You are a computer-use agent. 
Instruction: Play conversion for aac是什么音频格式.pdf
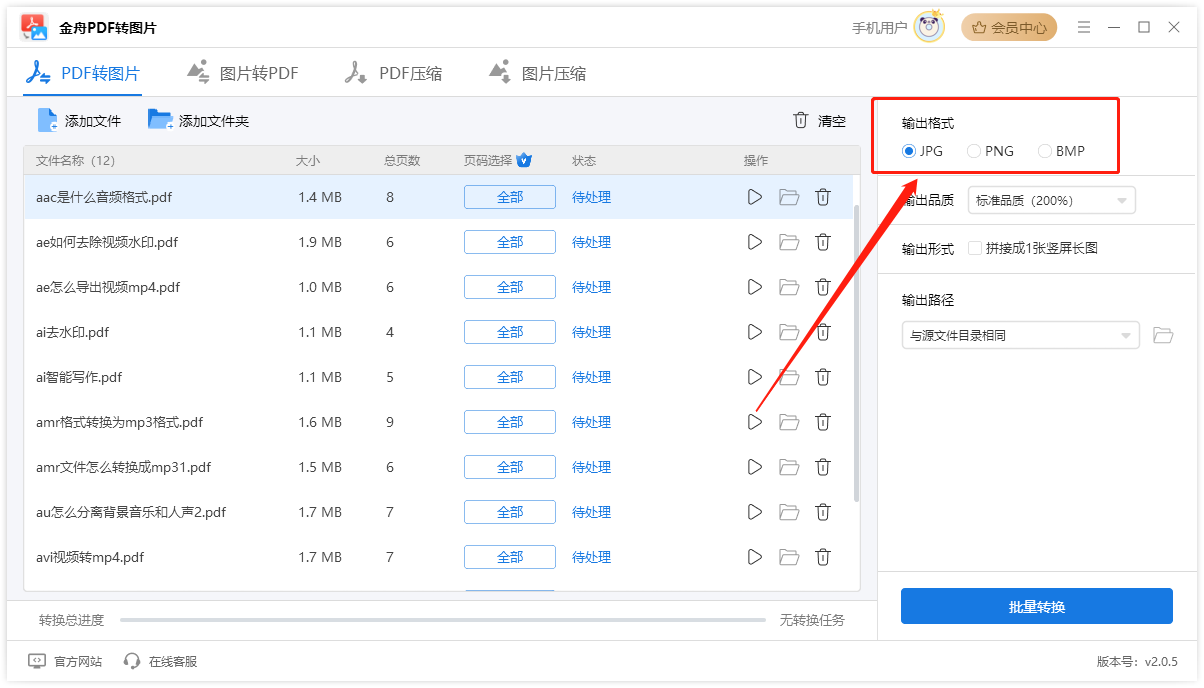click(x=755, y=197)
